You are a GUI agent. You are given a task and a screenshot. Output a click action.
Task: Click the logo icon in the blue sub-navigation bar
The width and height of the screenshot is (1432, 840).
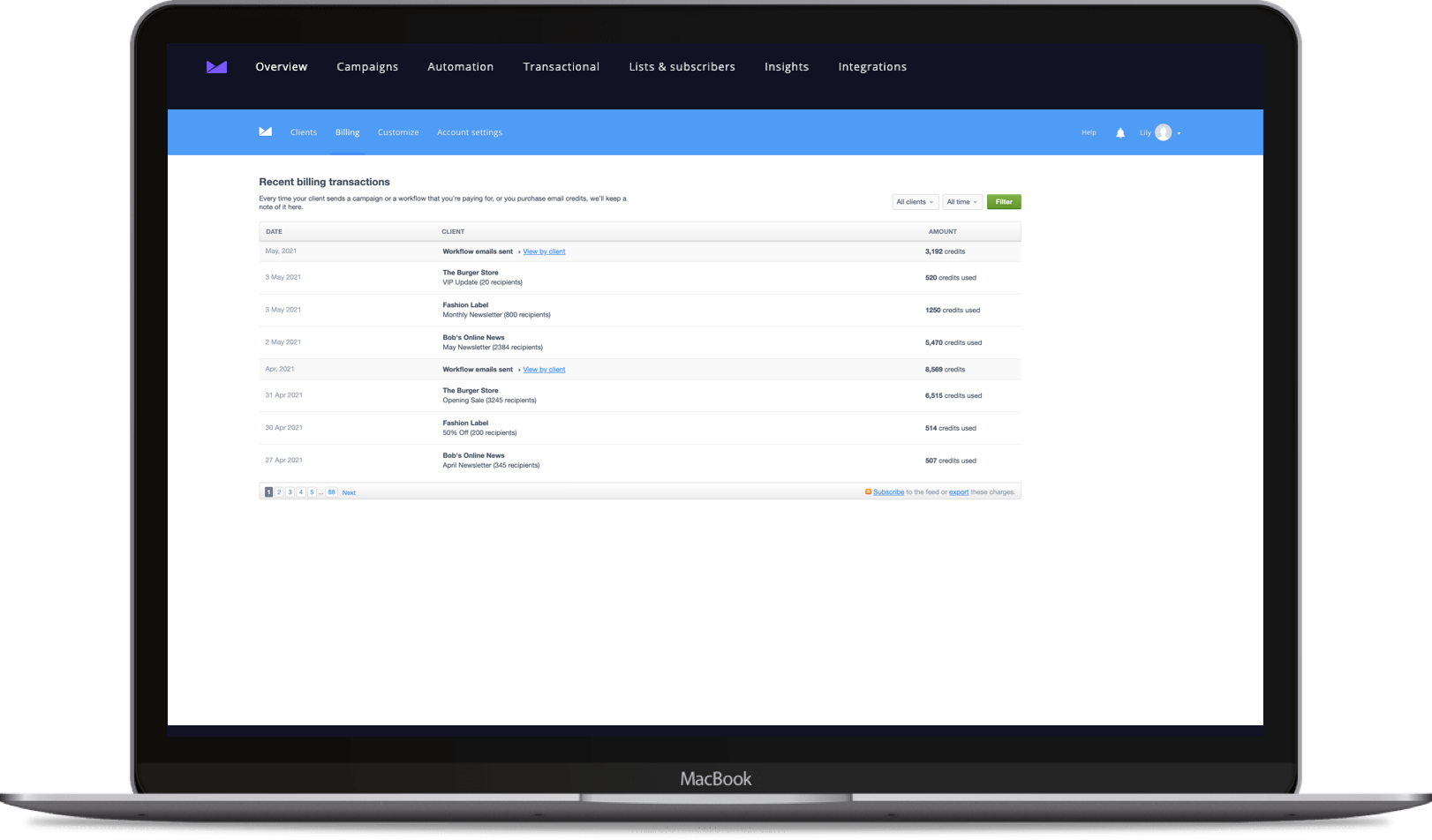click(265, 131)
